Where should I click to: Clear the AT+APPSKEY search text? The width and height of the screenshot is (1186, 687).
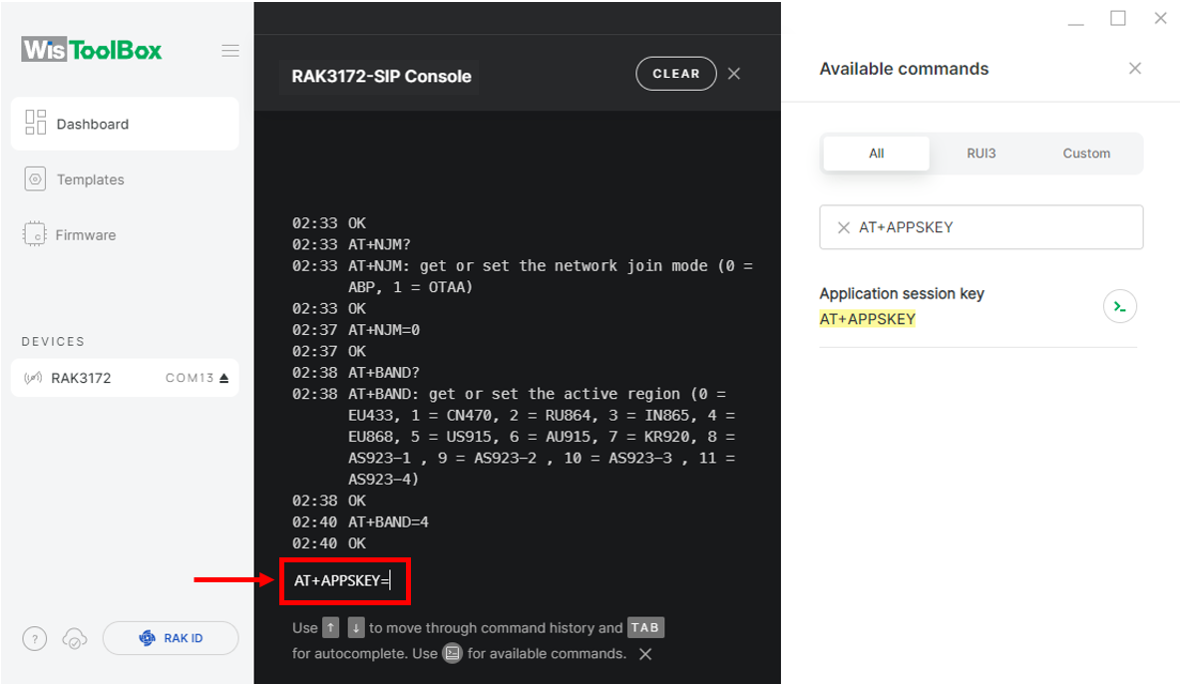click(843, 227)
